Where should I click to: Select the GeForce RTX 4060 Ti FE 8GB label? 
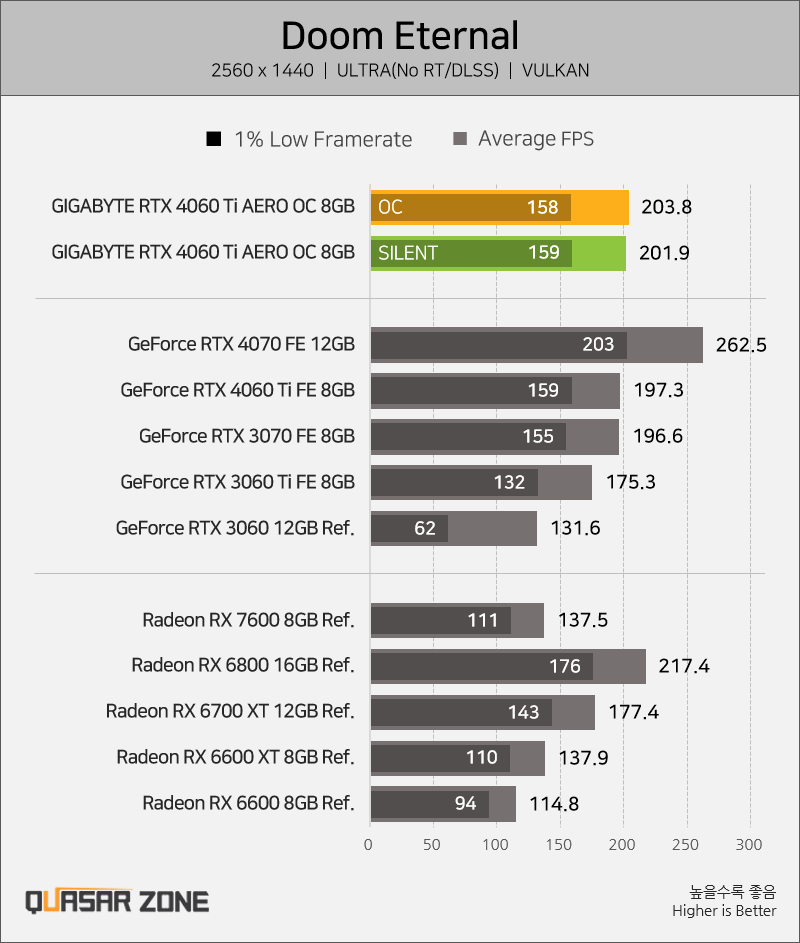pyautogui.click(x=238, y=390)
